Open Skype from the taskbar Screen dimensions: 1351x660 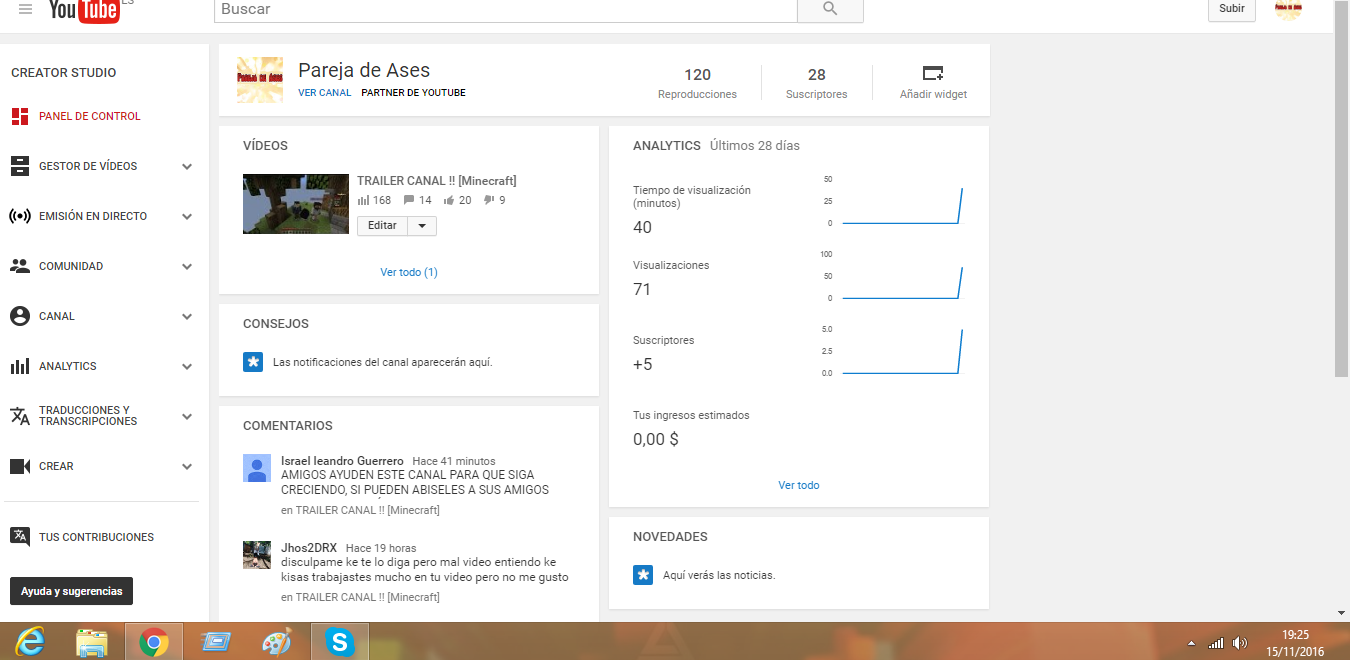pyautogui.click(x=340, y=642)
